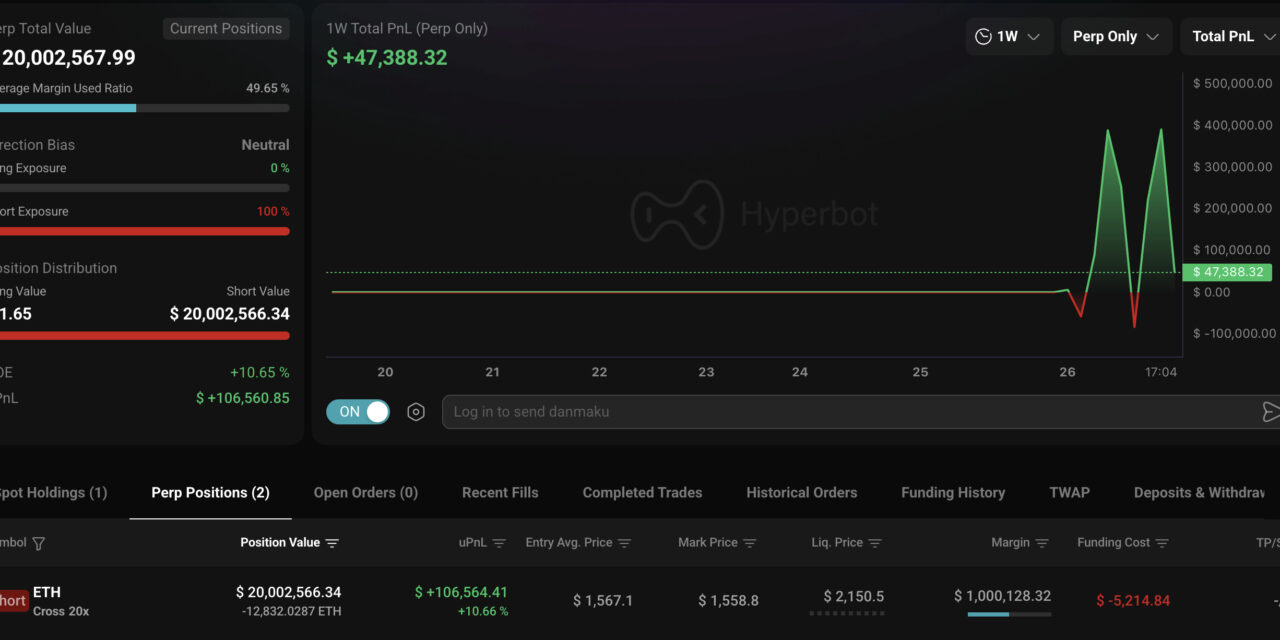Click the liquidation price $ 2,150.5

click(854, 596)
